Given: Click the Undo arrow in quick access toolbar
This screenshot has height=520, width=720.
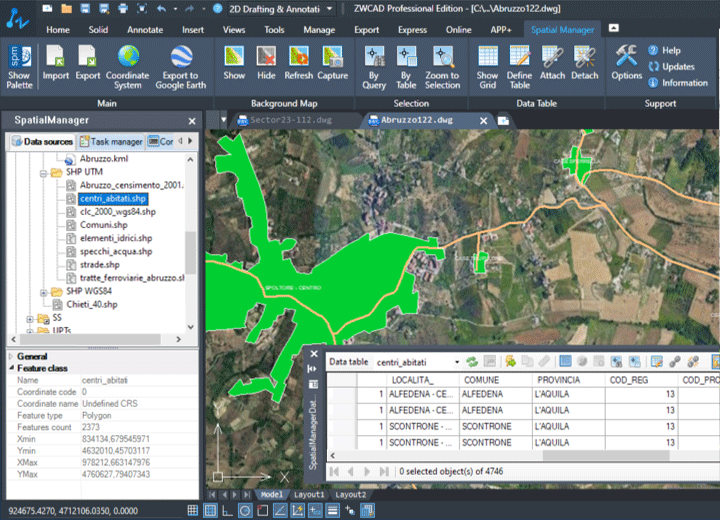Looking at the screenshot, I should (x=161, y=8).
